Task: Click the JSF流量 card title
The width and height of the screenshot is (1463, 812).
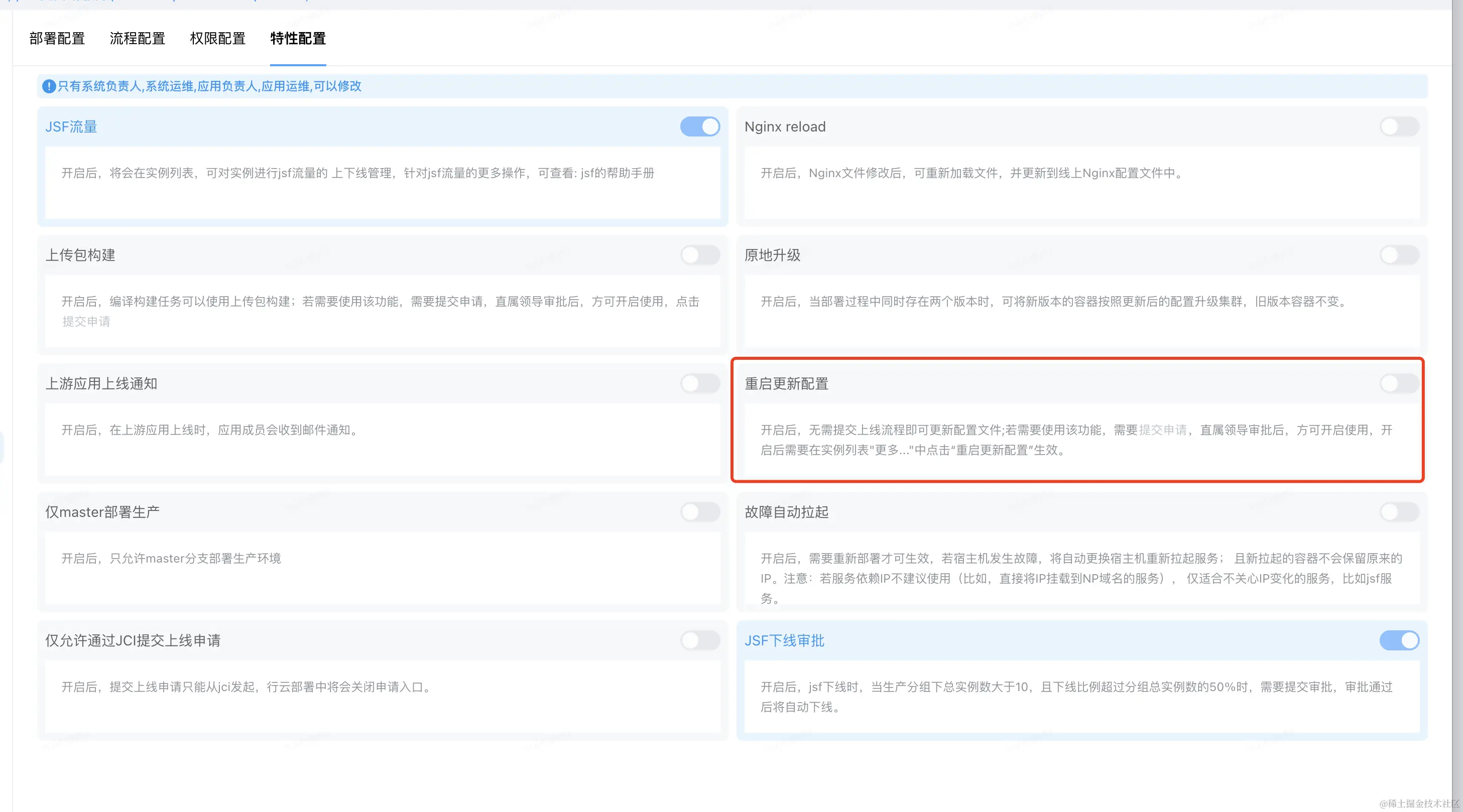Action: pos(71,126)
